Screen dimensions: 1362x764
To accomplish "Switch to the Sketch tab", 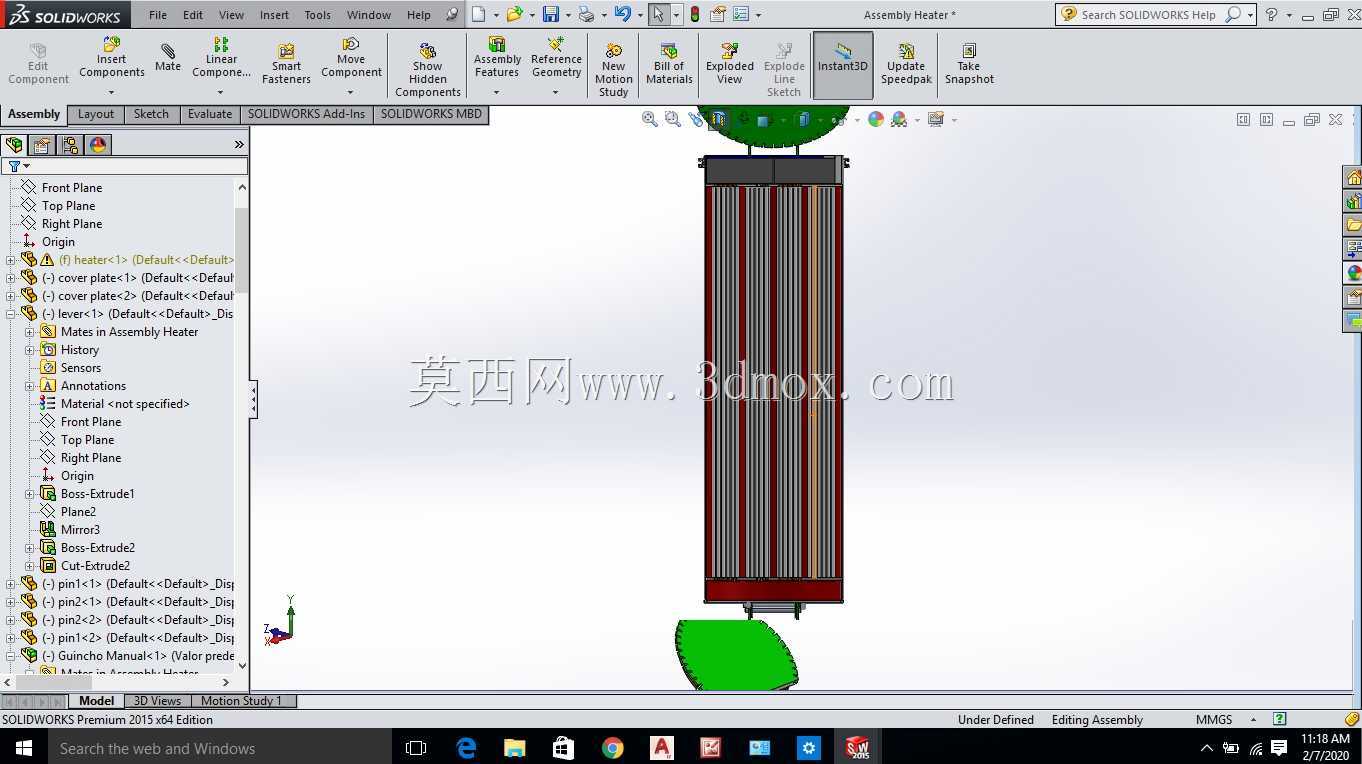I will click(151, 114).
